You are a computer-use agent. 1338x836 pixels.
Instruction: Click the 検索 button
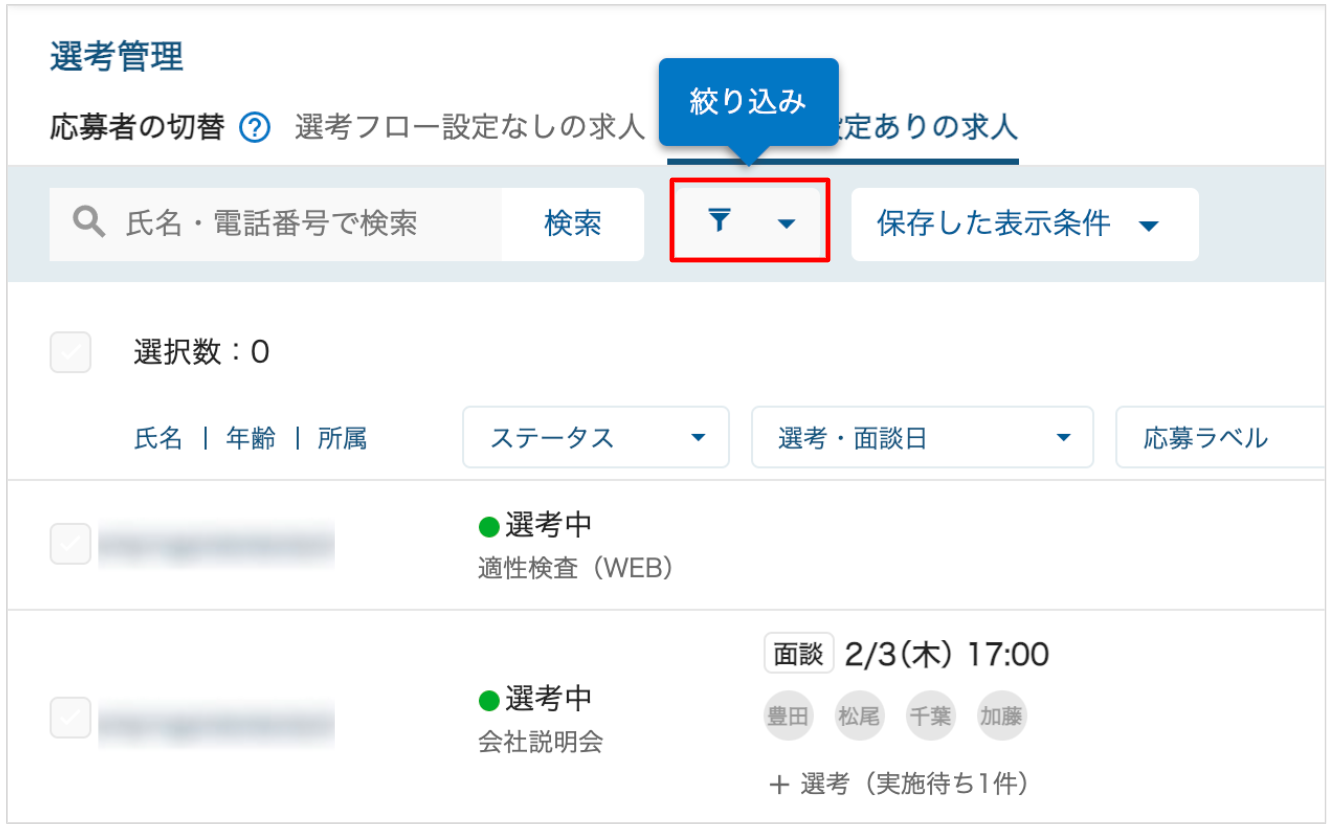pyautogui.click(x=573, y=223)
